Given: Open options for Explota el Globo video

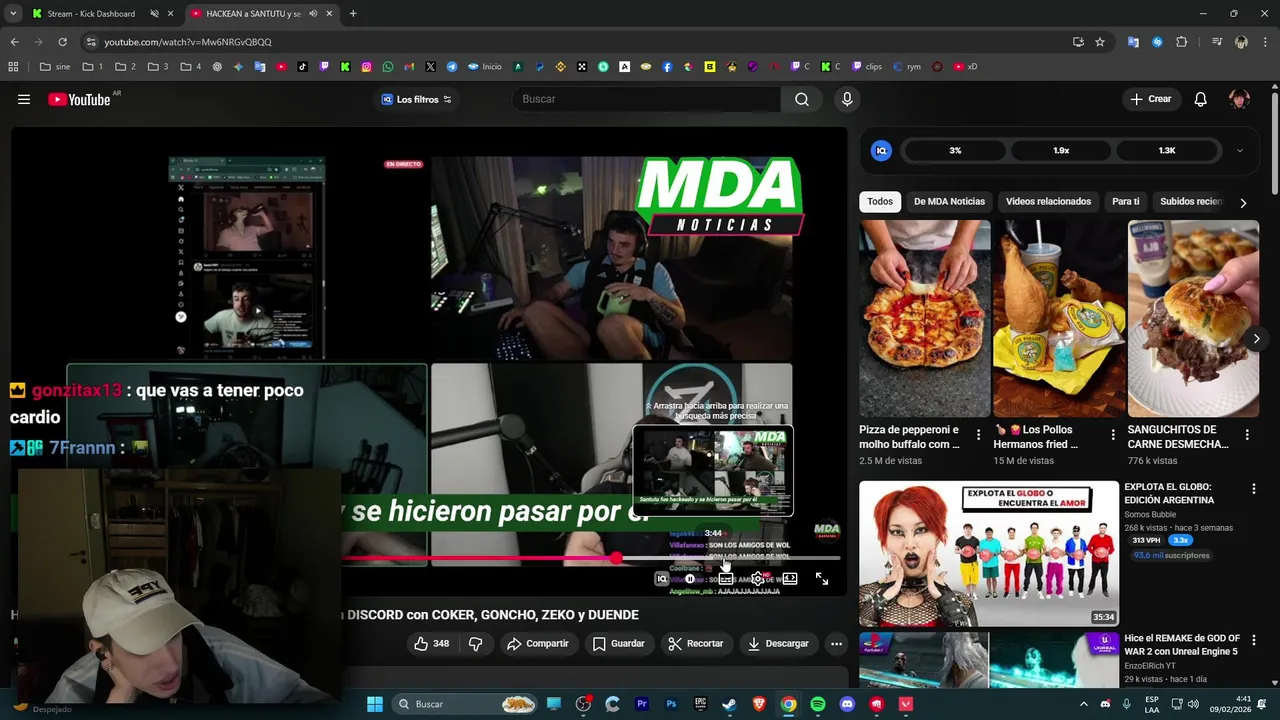Looking at the screenshot, I should [x=1253, y=489].
